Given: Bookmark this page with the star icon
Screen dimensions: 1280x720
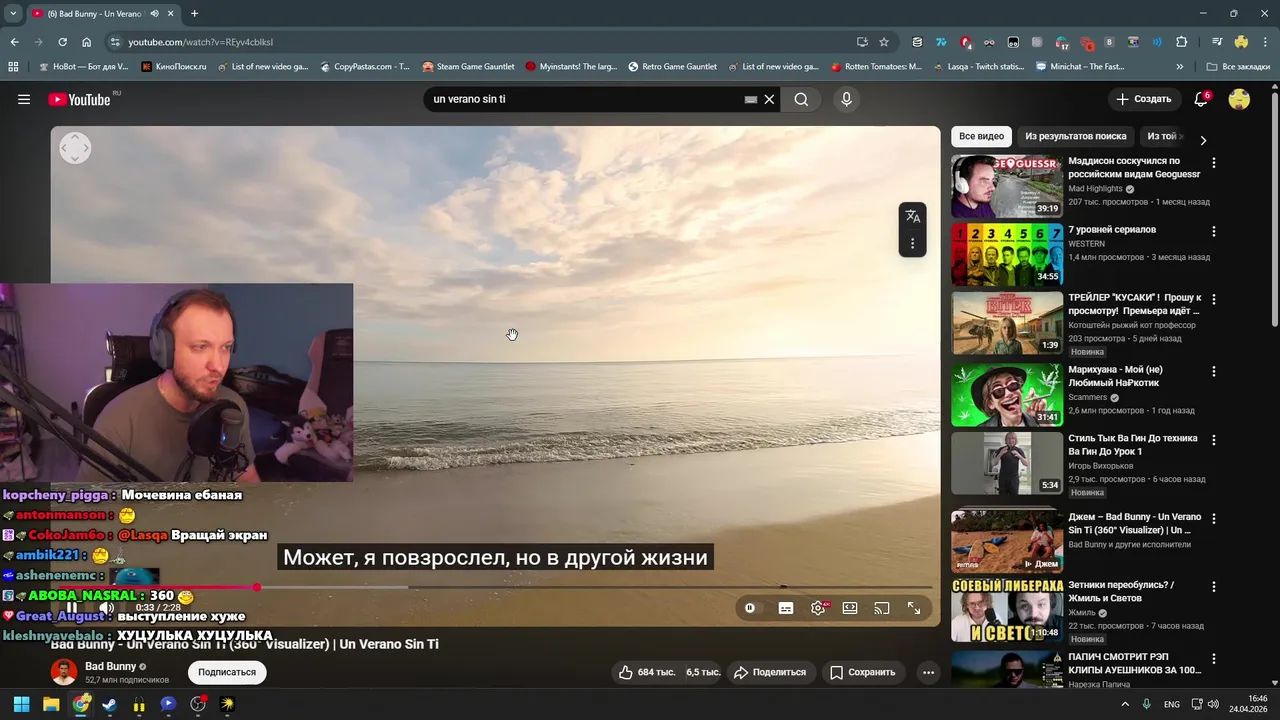Looking at the screenshot, I should click(x=884, y=42).
